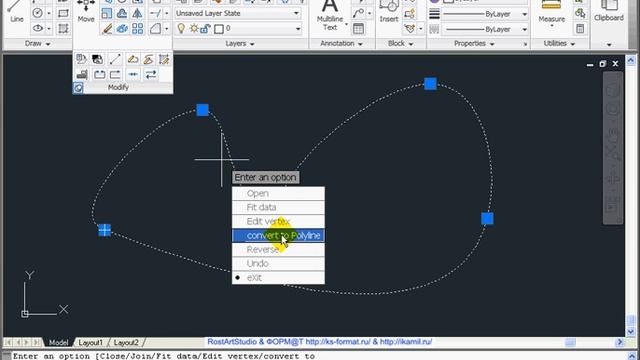640x360 pixels.
Task: Expand the Block panel
Action: (x=400, y=43)
